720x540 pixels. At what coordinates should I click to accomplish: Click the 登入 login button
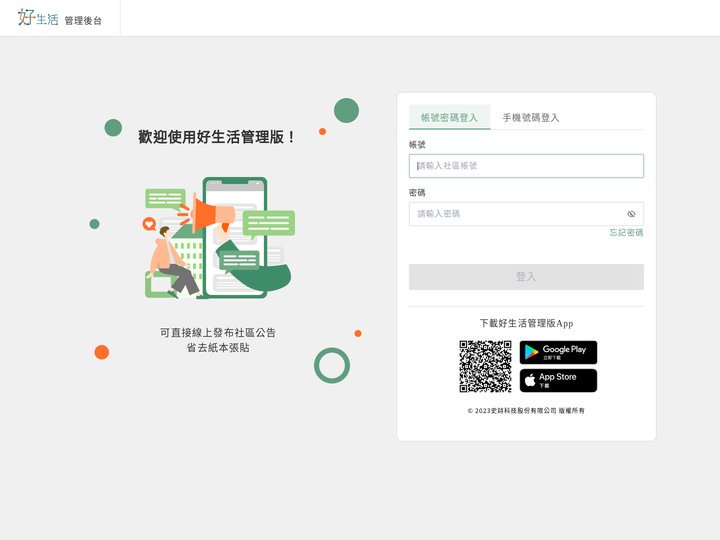[x=526, y=277]
